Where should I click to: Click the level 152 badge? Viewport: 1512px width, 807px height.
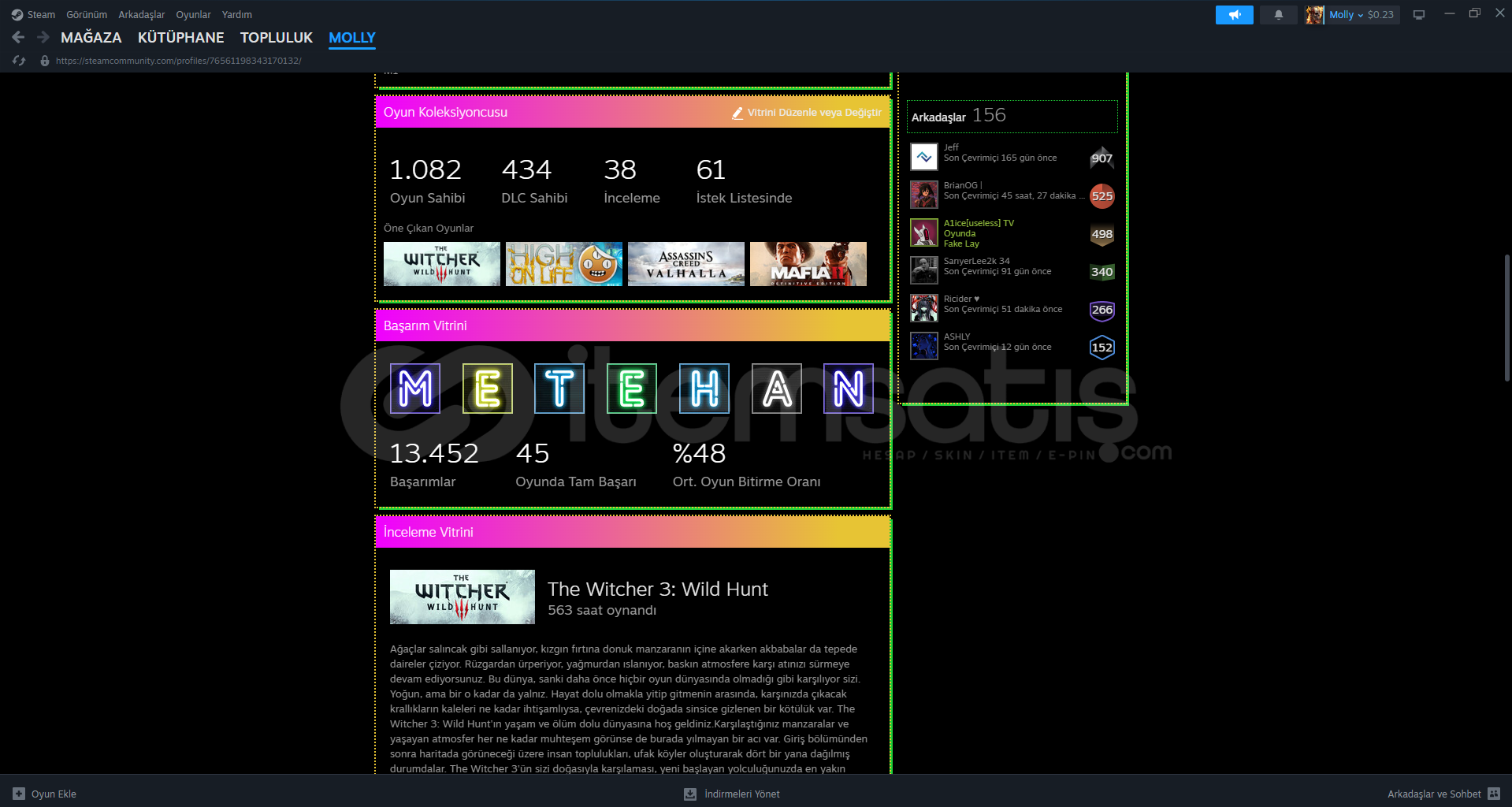coord(1102,347)
